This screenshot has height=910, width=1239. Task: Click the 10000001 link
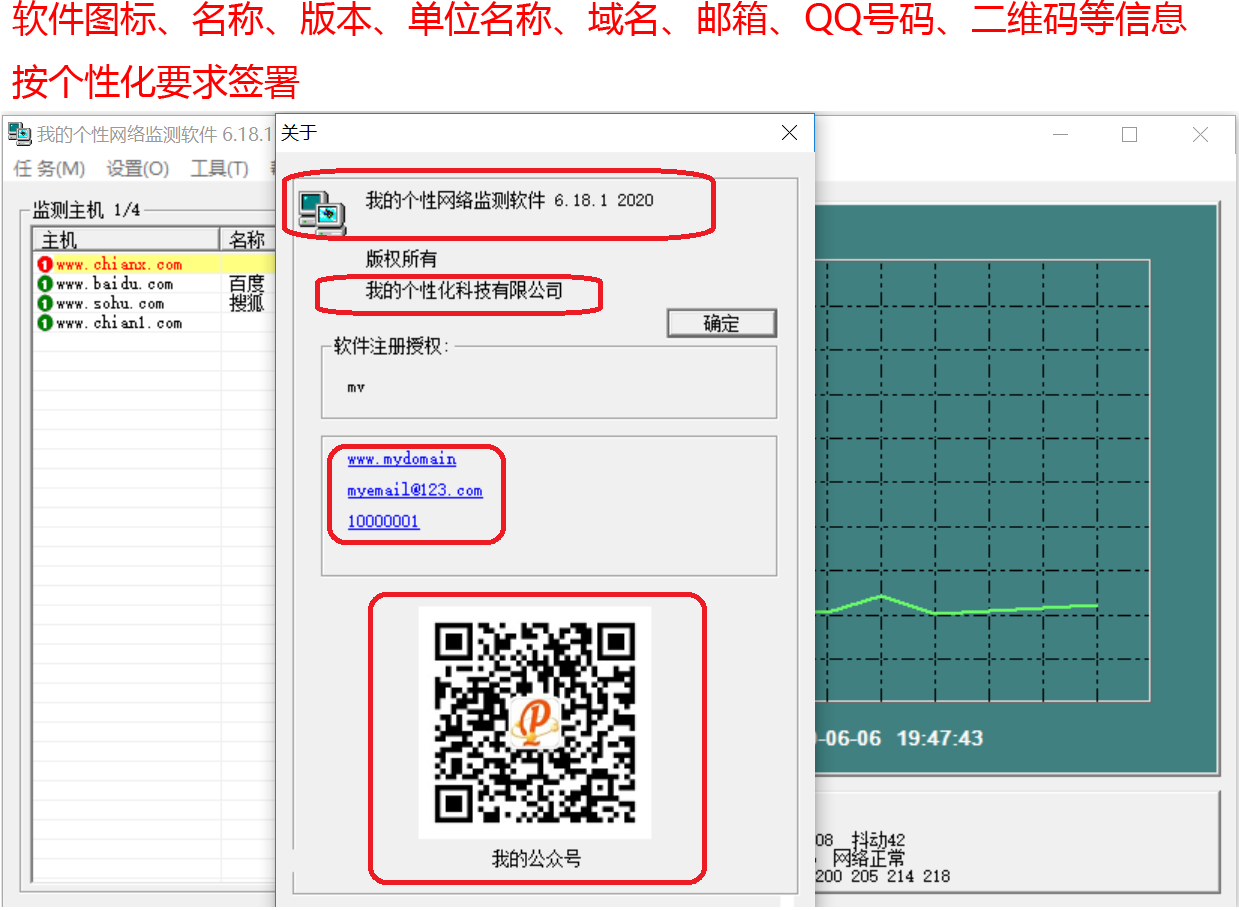click(383, 521)
